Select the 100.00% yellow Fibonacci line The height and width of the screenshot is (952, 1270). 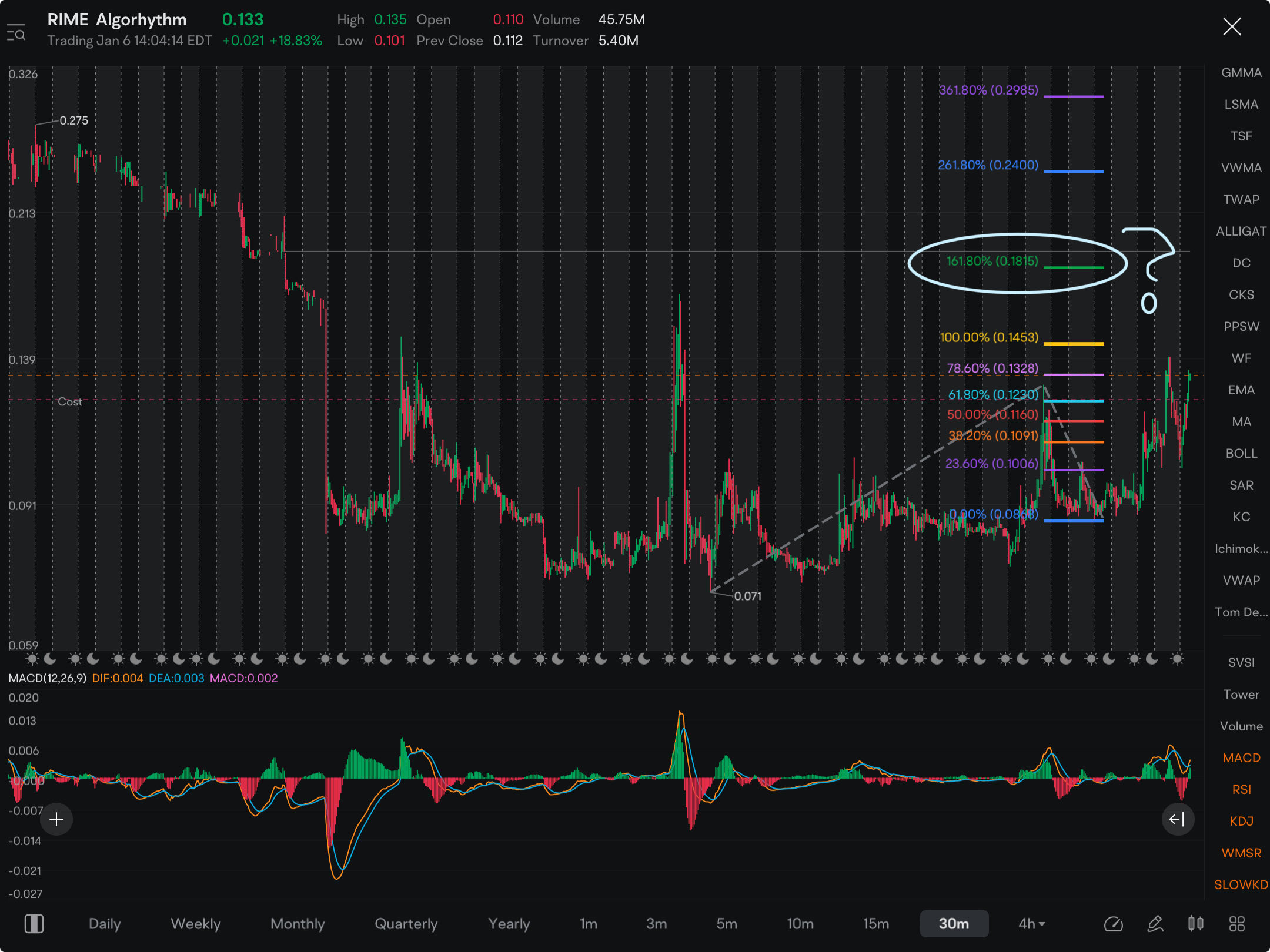pyautogui.click(x=1074, y=343)
